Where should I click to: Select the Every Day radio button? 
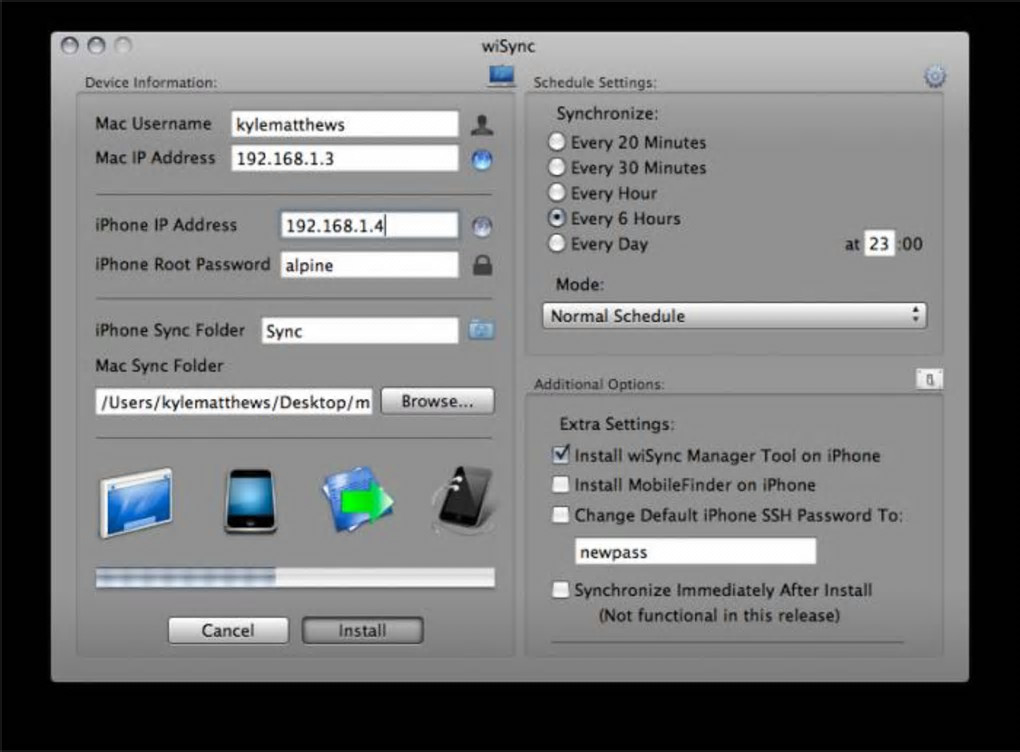tap(557, 243)
